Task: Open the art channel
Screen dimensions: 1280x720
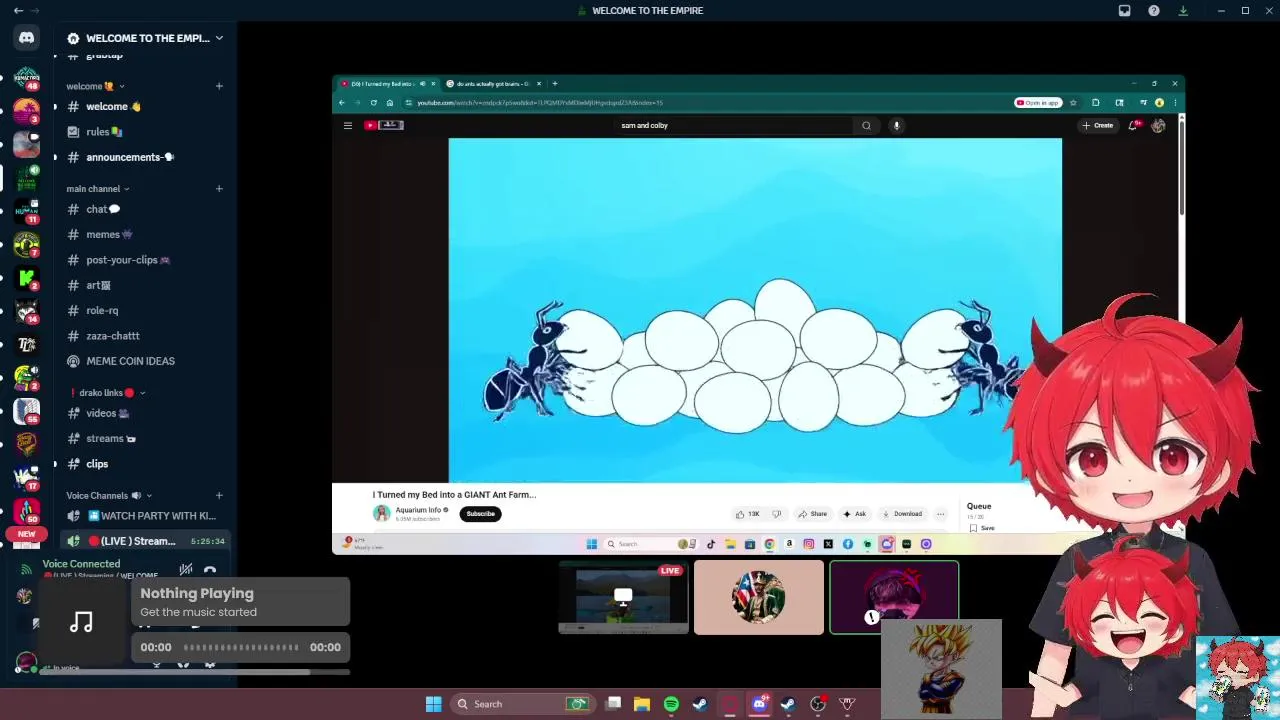Action: point(145,285)
